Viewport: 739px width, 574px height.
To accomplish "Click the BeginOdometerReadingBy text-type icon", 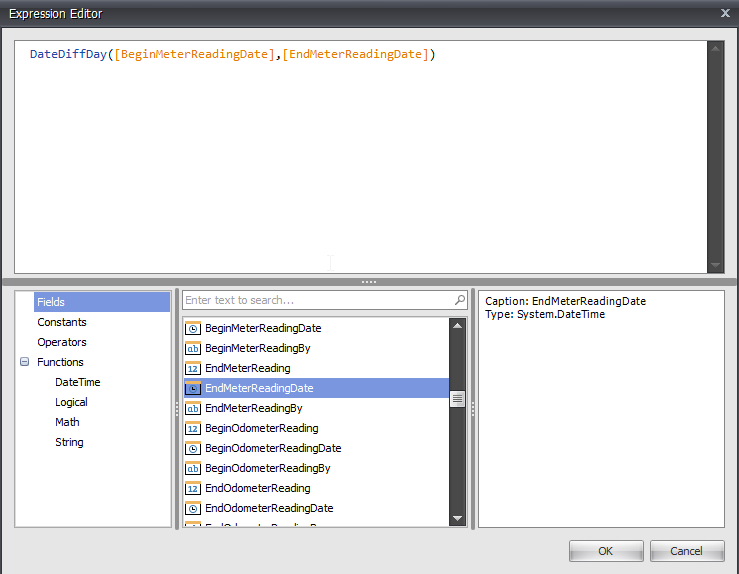I will (193, 468).
